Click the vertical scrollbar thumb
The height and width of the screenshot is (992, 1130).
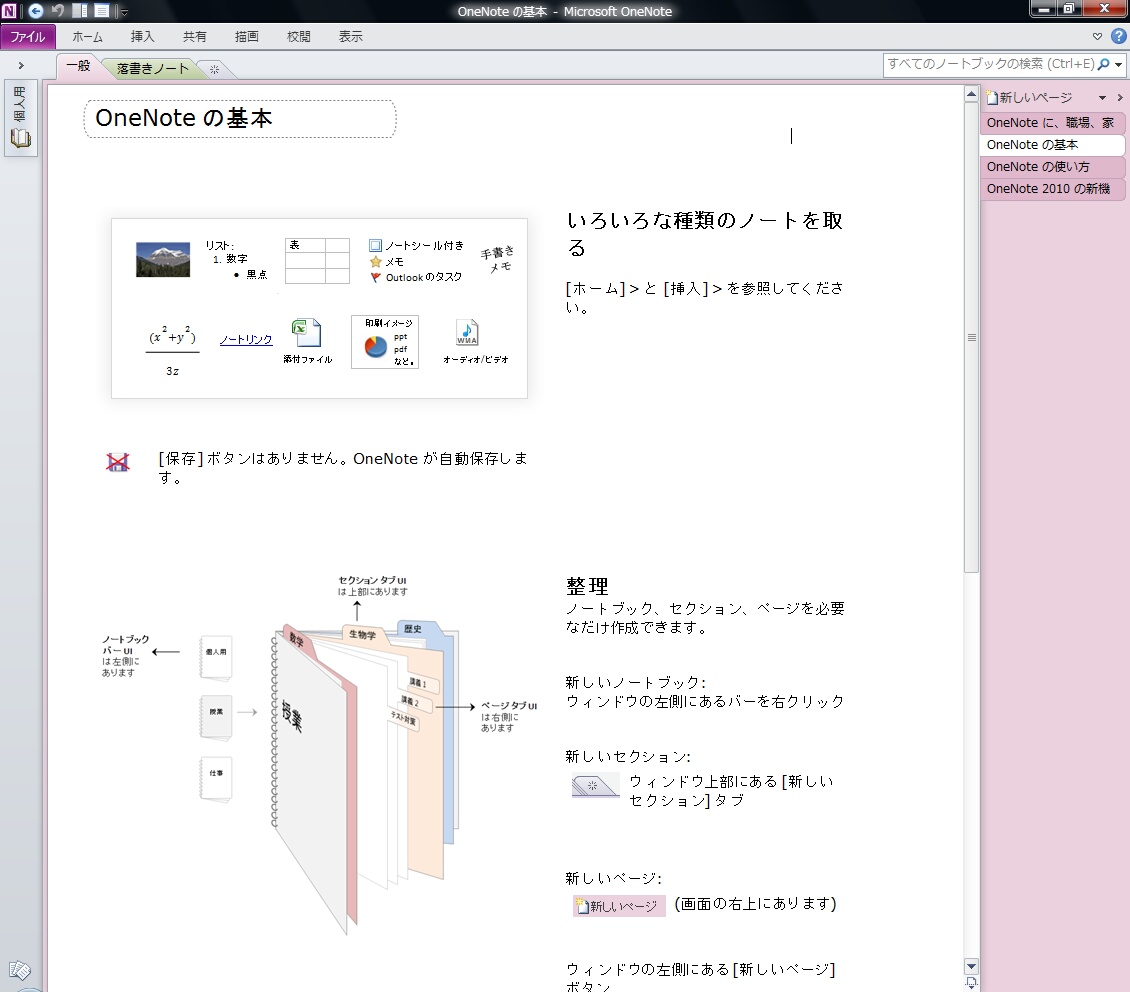click(971, 337)
